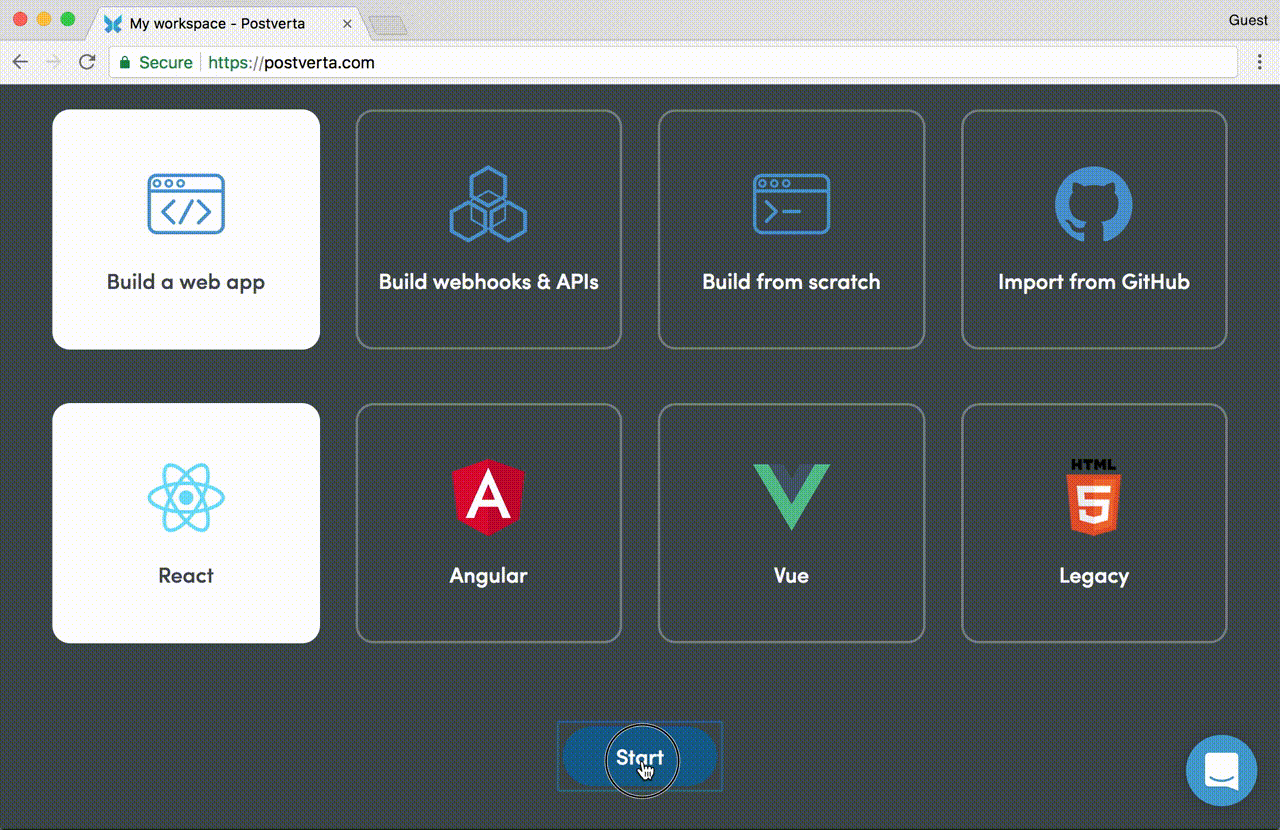The image size is (1280, 830).
Task: Pick the Vue framework card
Action: coord(791,523)
